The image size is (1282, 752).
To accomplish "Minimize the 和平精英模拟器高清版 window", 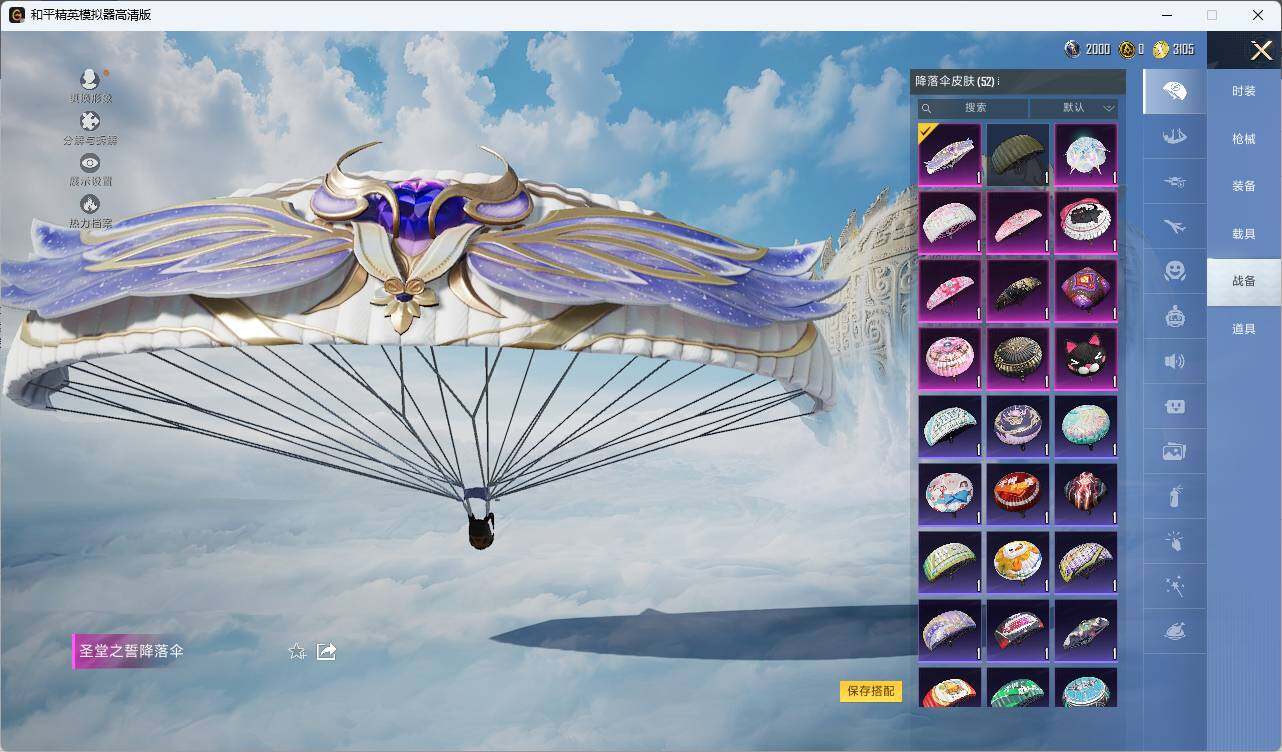I will [1167, 15].
